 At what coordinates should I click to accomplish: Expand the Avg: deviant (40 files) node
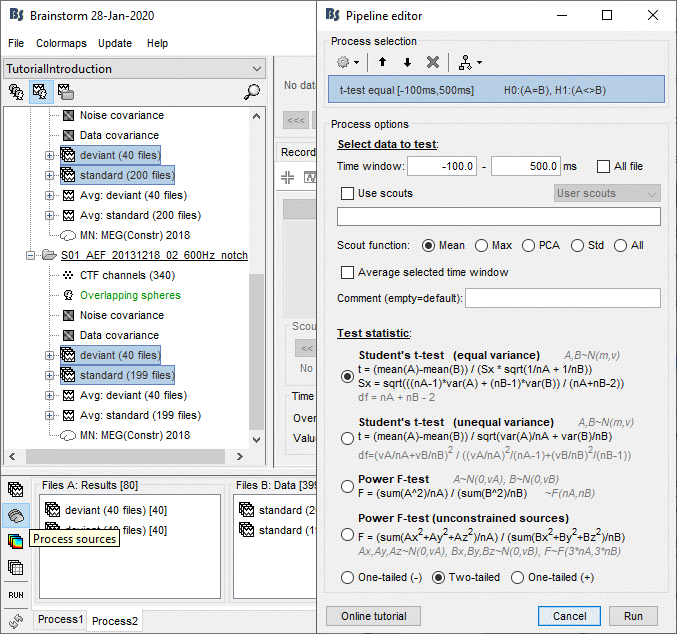point(50,195)
